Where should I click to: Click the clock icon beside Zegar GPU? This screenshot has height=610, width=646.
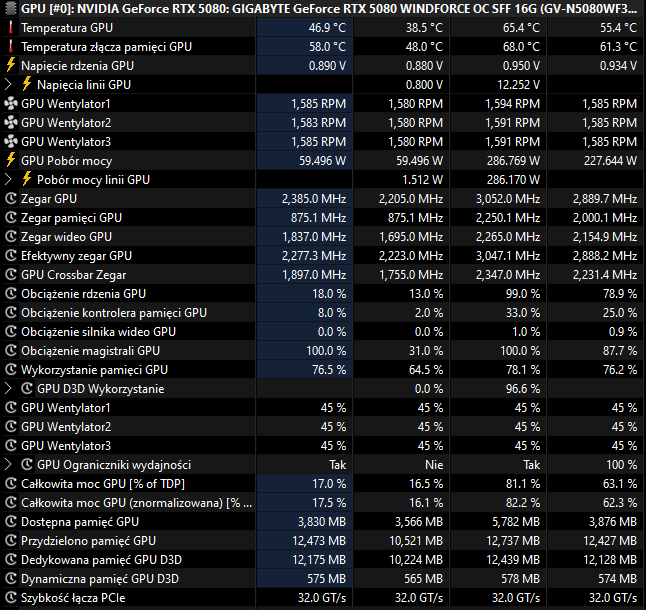tap(11, 198)
